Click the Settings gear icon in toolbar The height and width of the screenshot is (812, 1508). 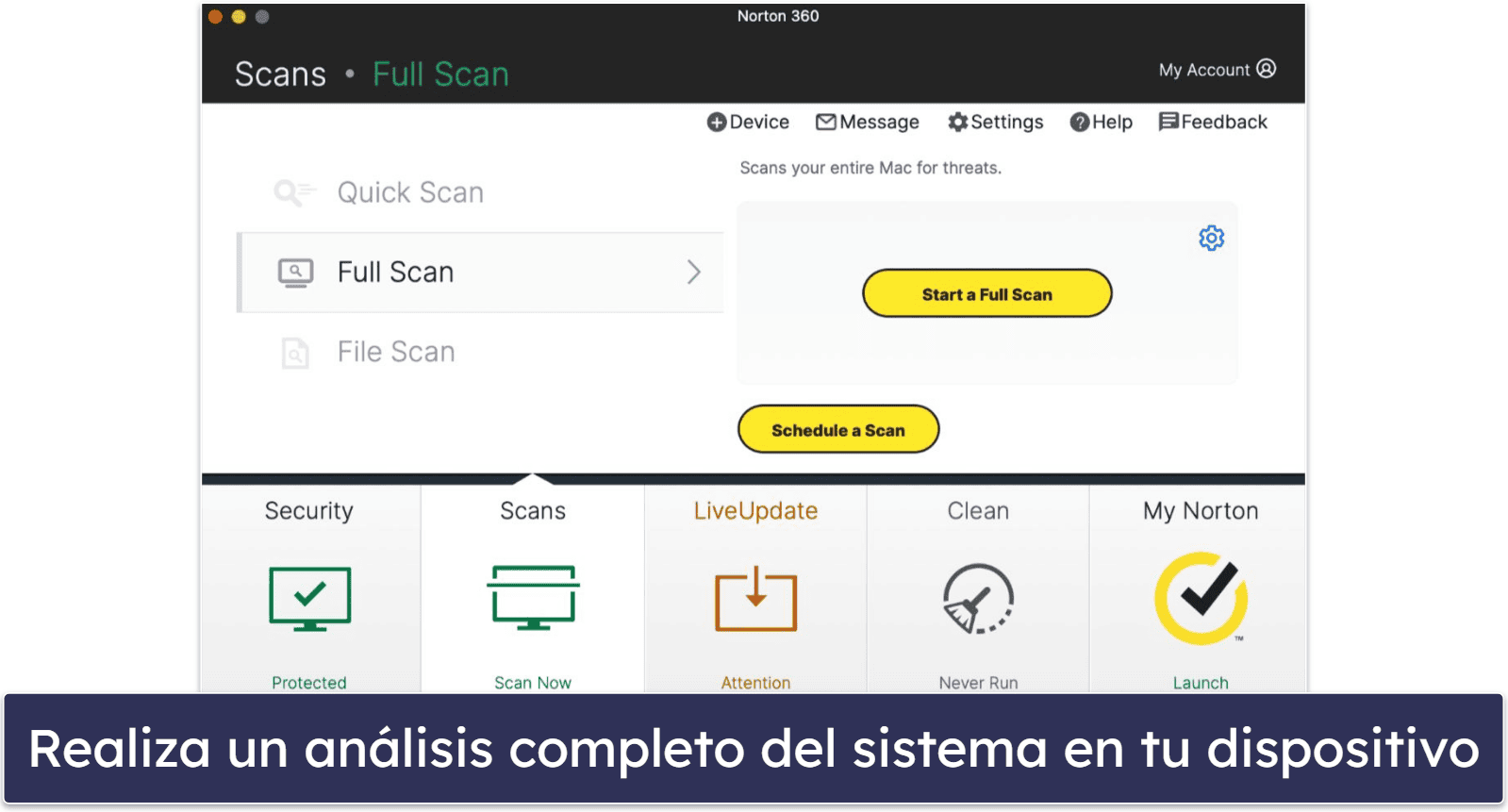tap(958, 123)
